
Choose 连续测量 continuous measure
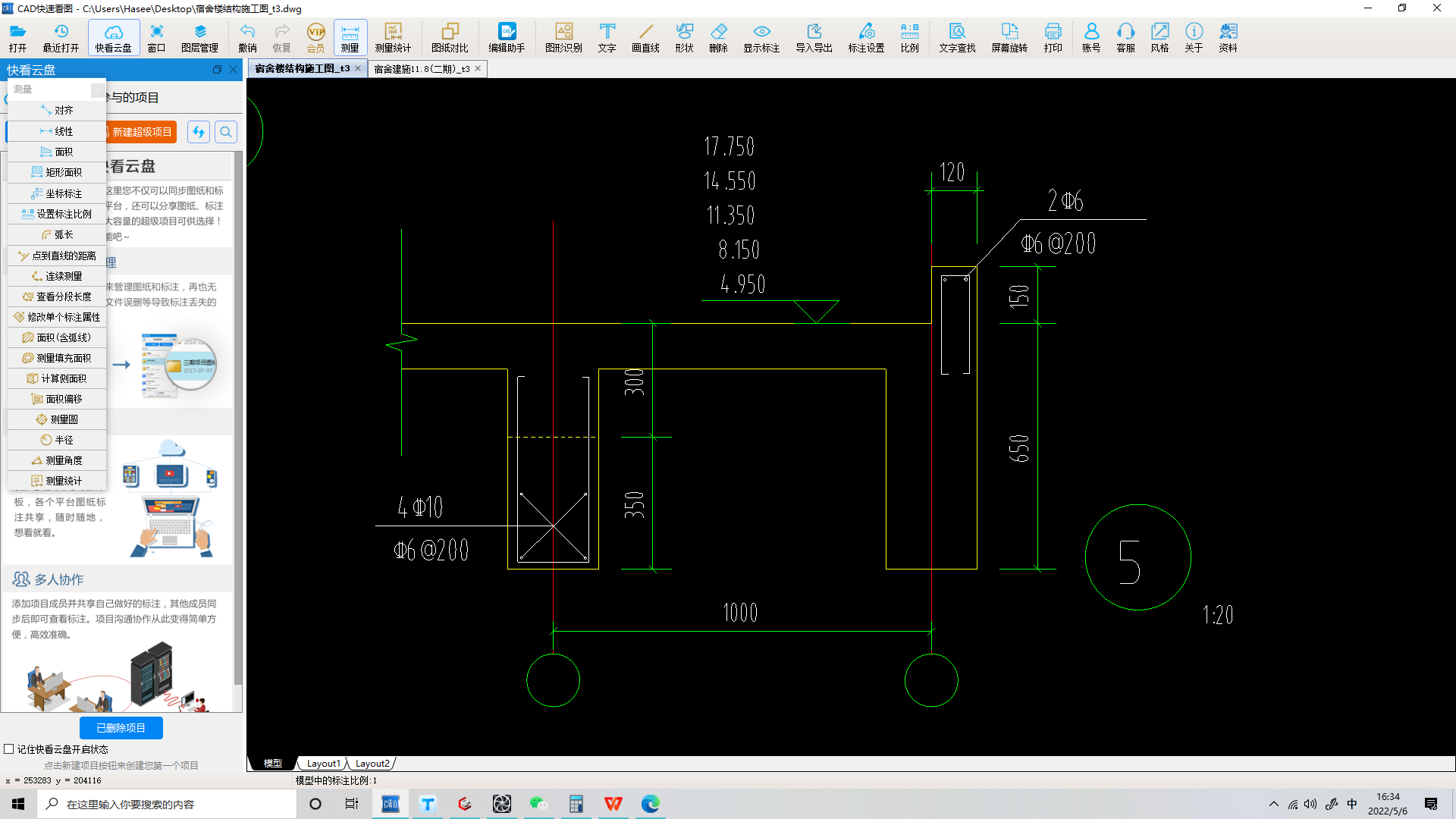57,276
